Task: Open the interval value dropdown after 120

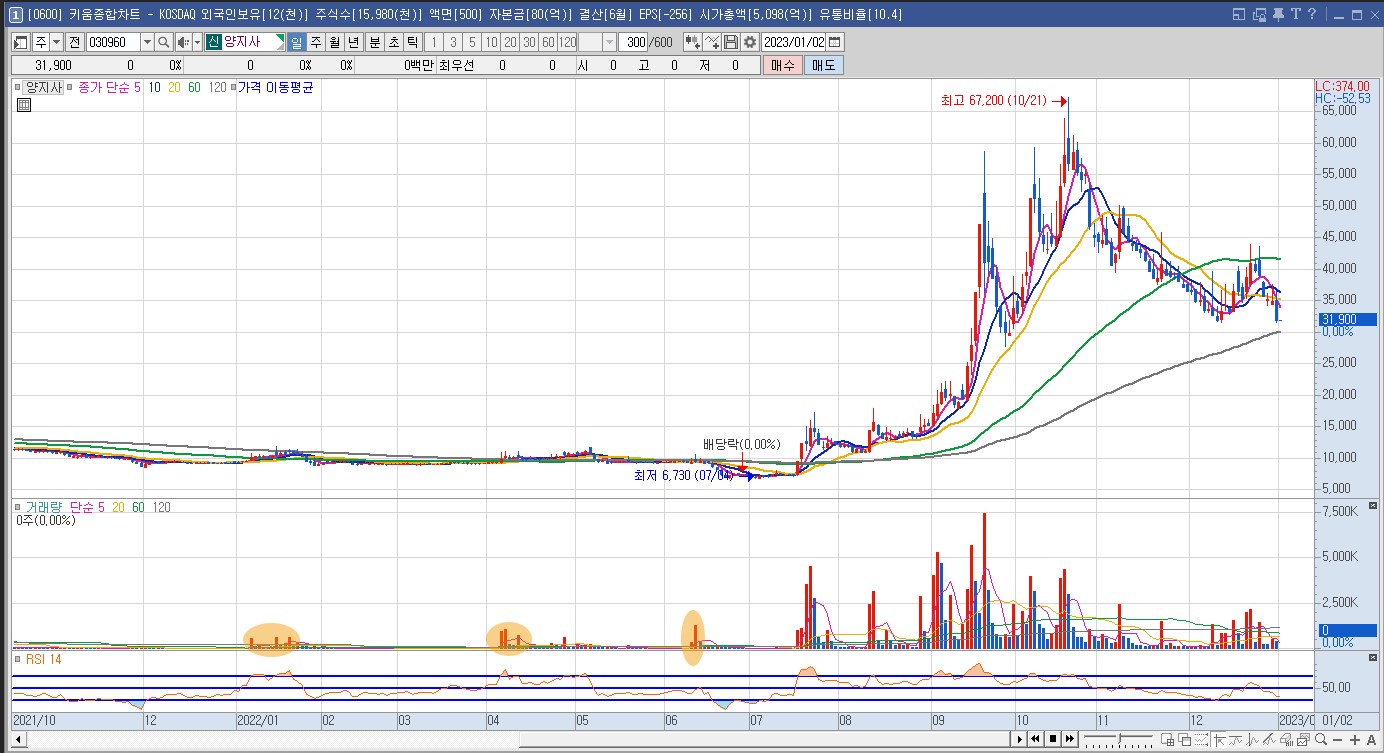Action: [x=609, y=42]
